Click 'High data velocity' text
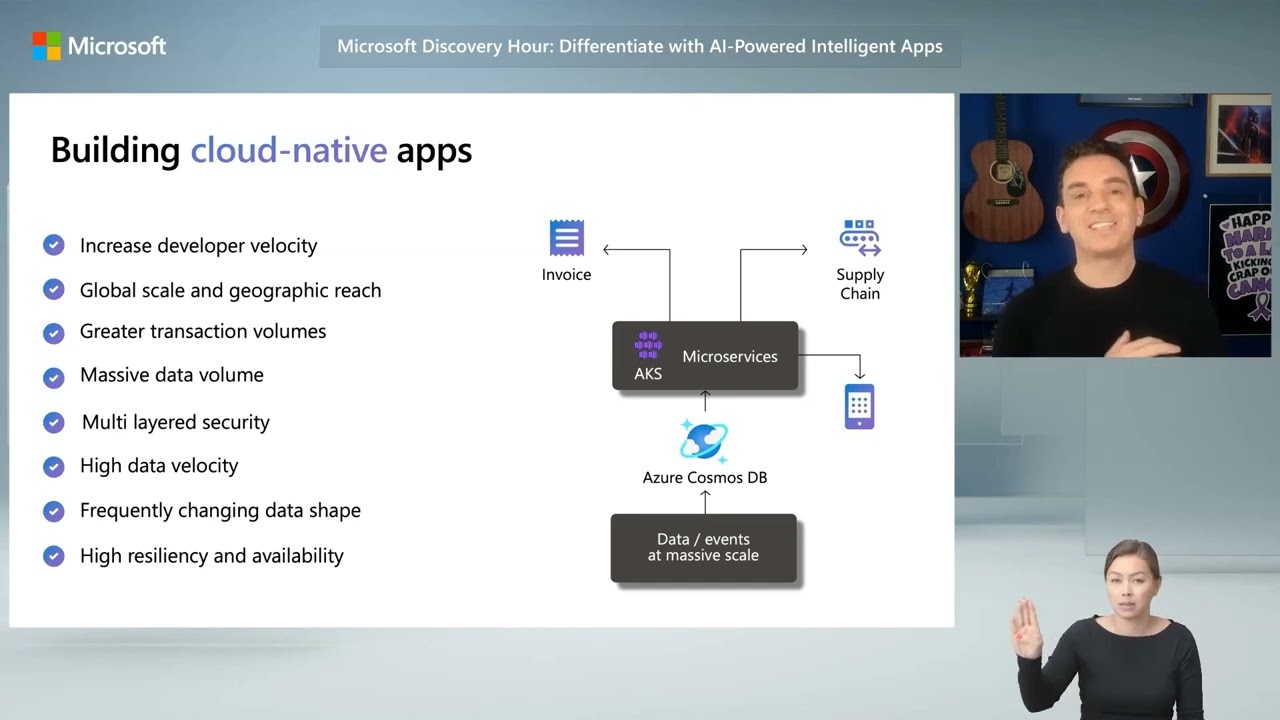1280x720 pixels. (159, 466)
